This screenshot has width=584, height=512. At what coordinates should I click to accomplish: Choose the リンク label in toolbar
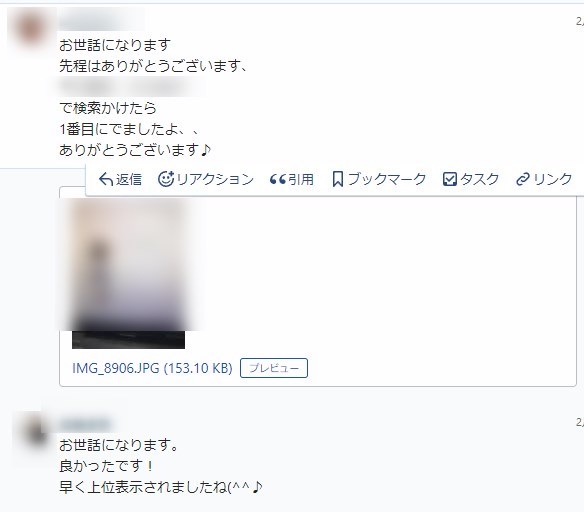553,179
